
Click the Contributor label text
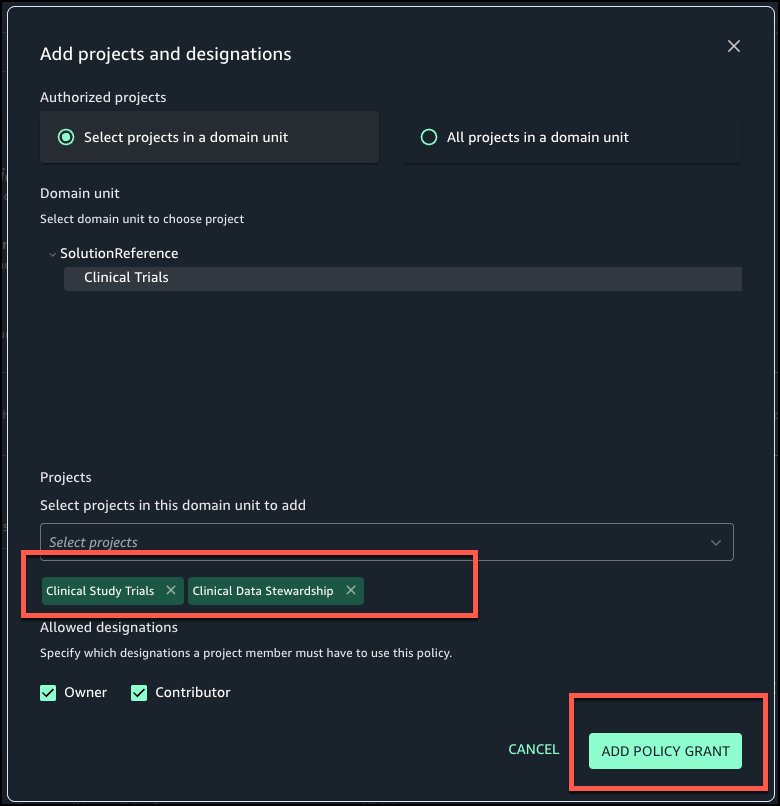pos(193,692)
